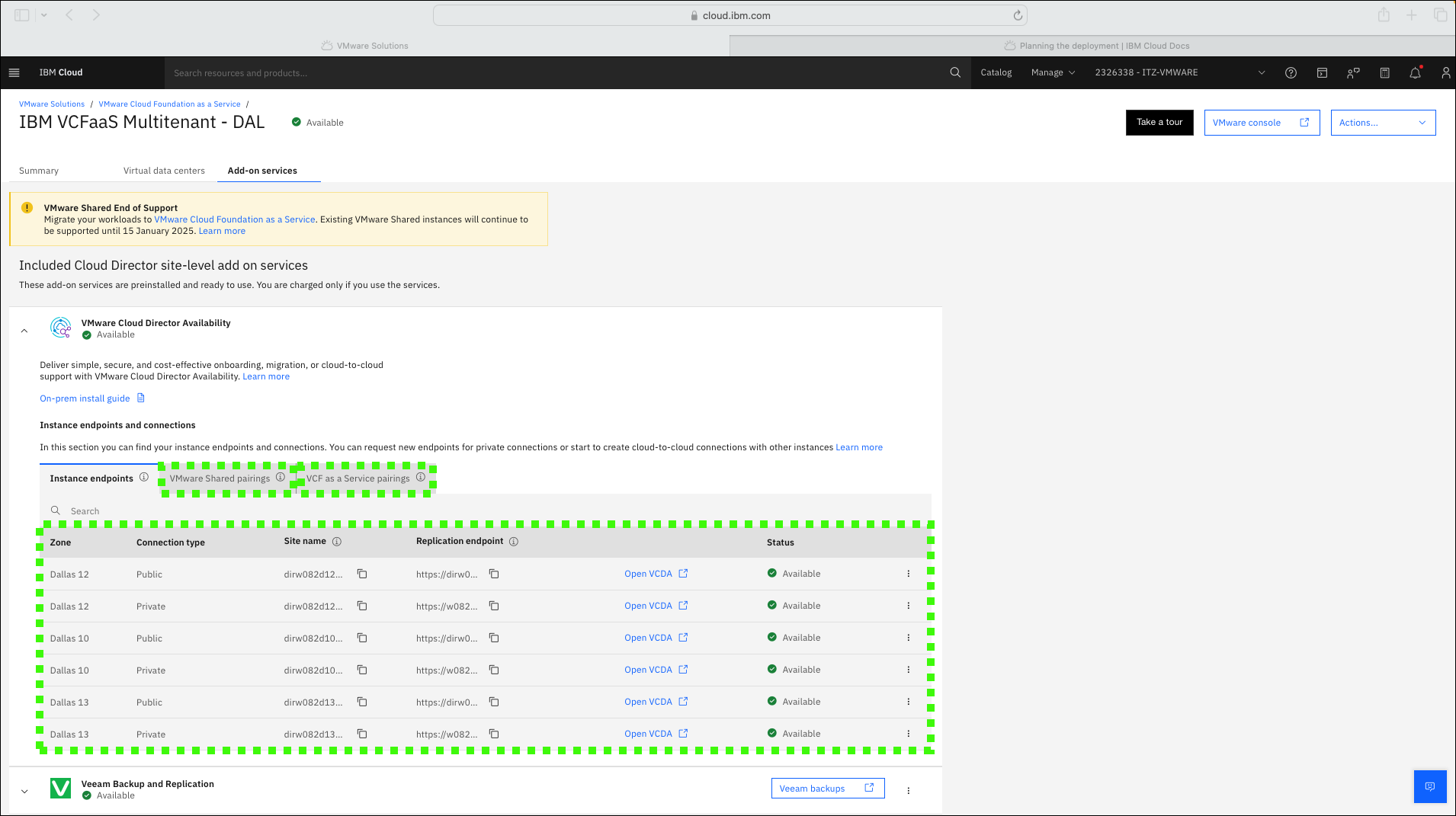Click Open VCDA for Dallas 13 Private

[x=656, y=734]
